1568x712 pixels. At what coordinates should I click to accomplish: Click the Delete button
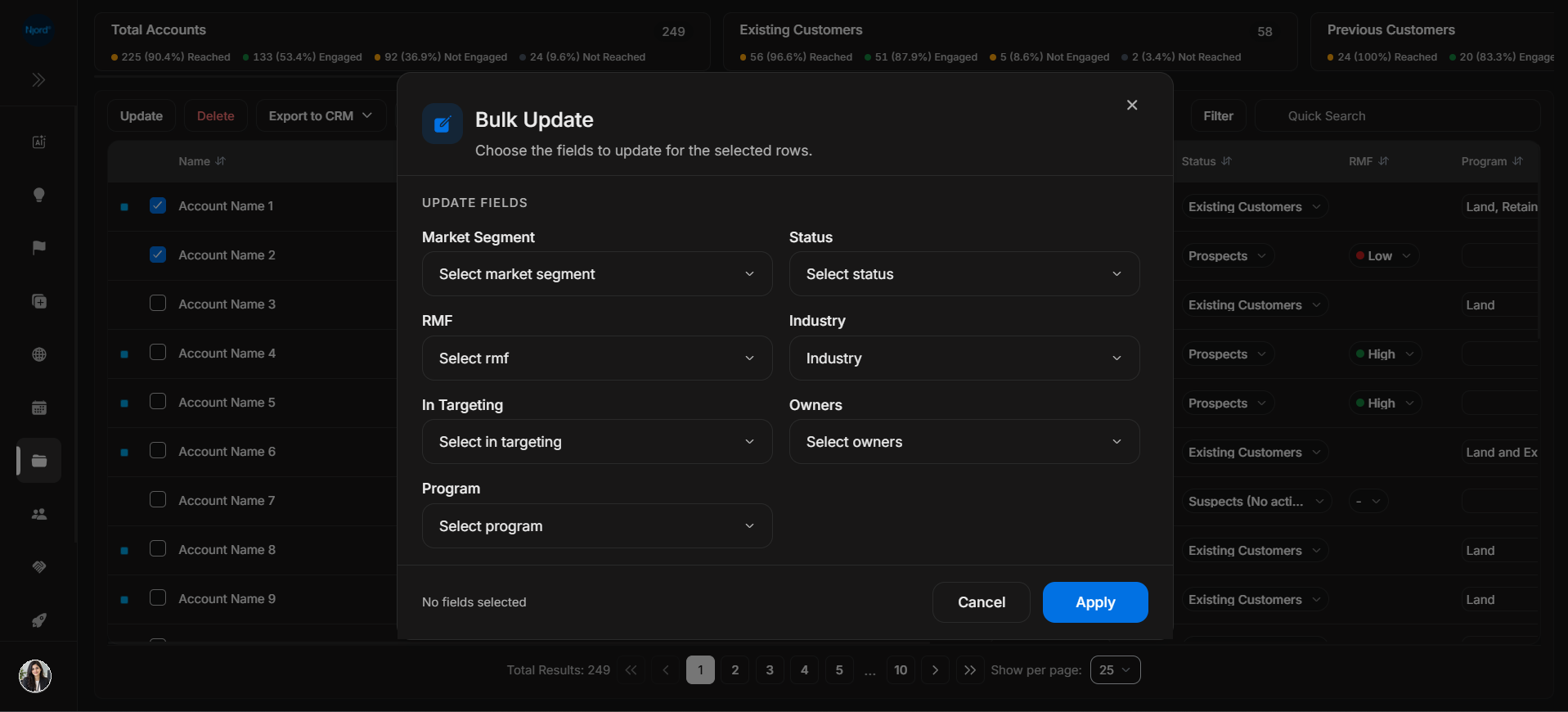click(x=216, y=116)
